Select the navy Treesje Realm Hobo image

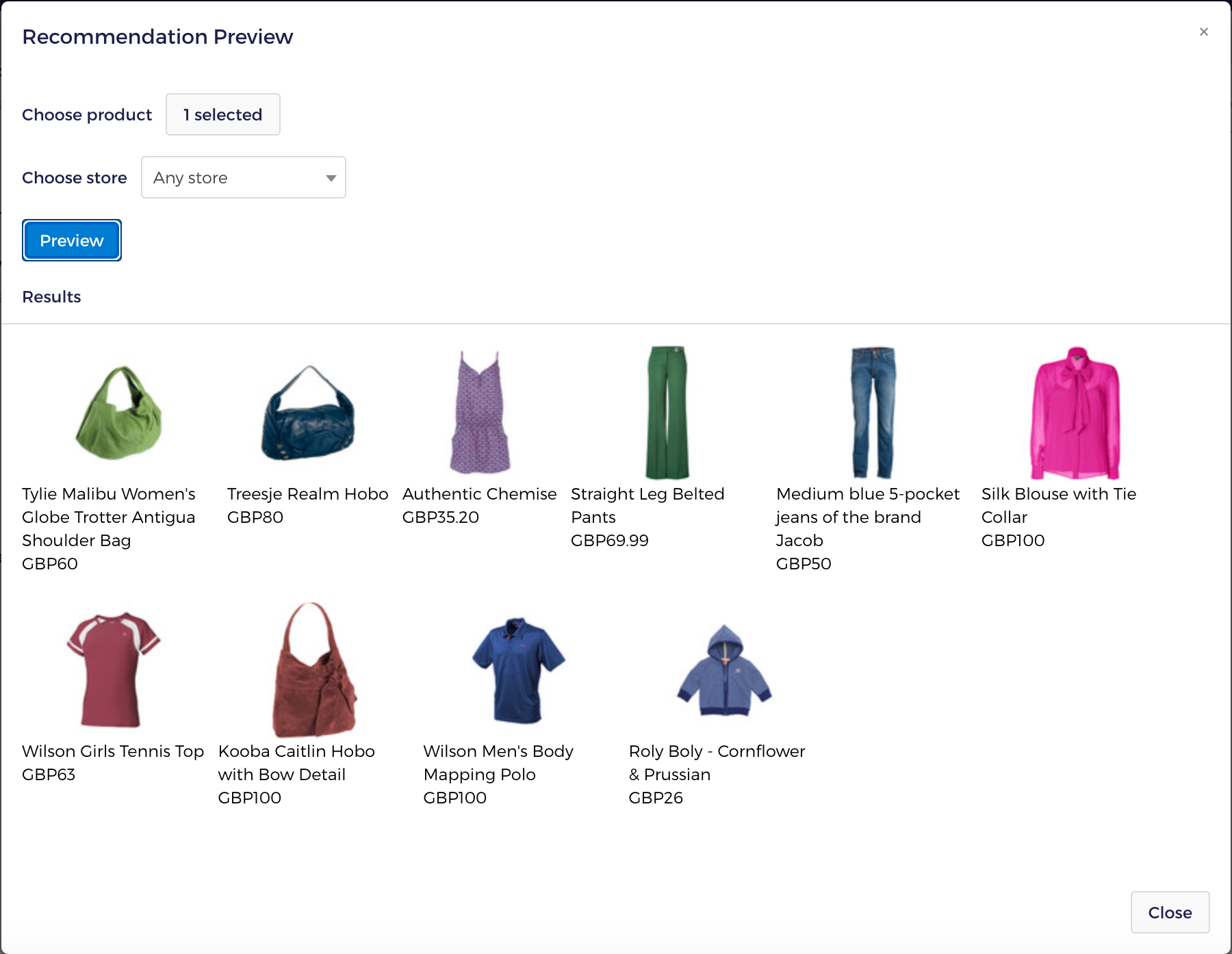pos(309,412)
